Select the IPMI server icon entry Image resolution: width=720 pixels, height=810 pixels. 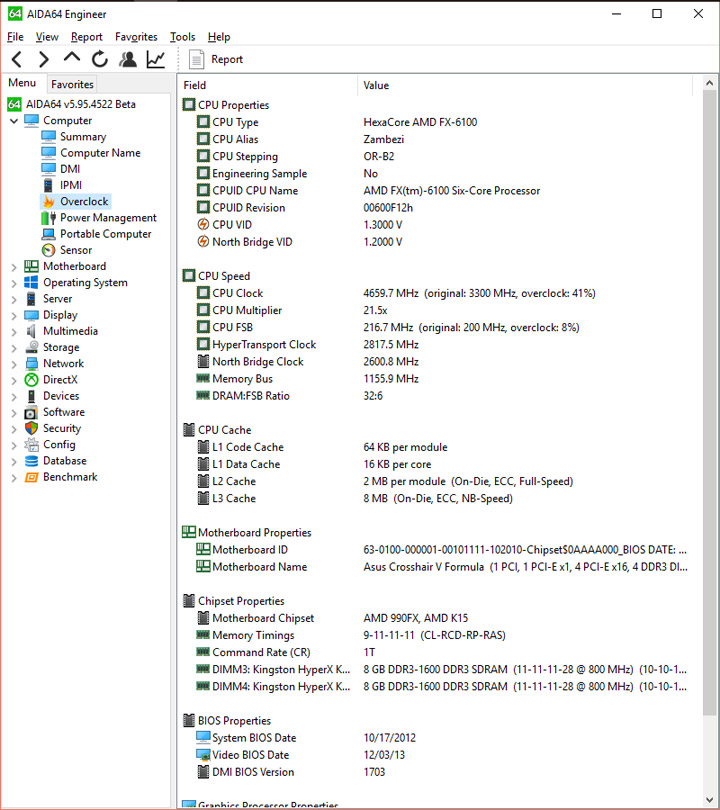48,185
